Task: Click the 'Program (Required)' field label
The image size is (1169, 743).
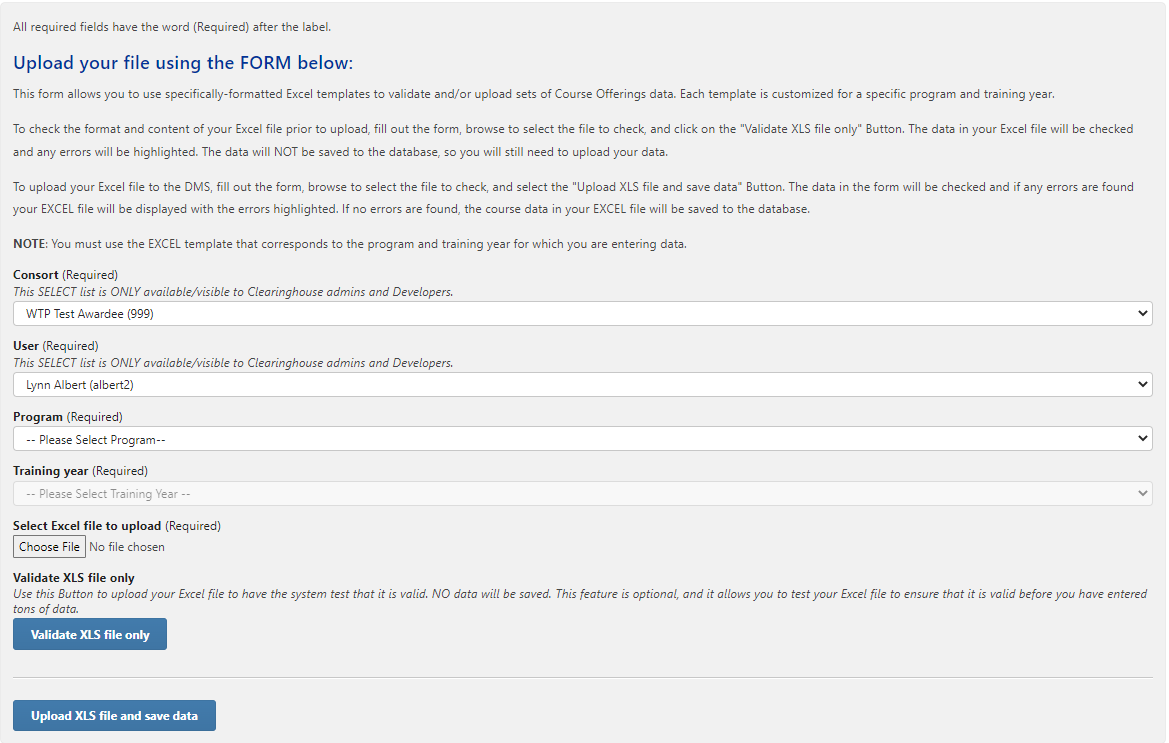Action: pos(67,417)
